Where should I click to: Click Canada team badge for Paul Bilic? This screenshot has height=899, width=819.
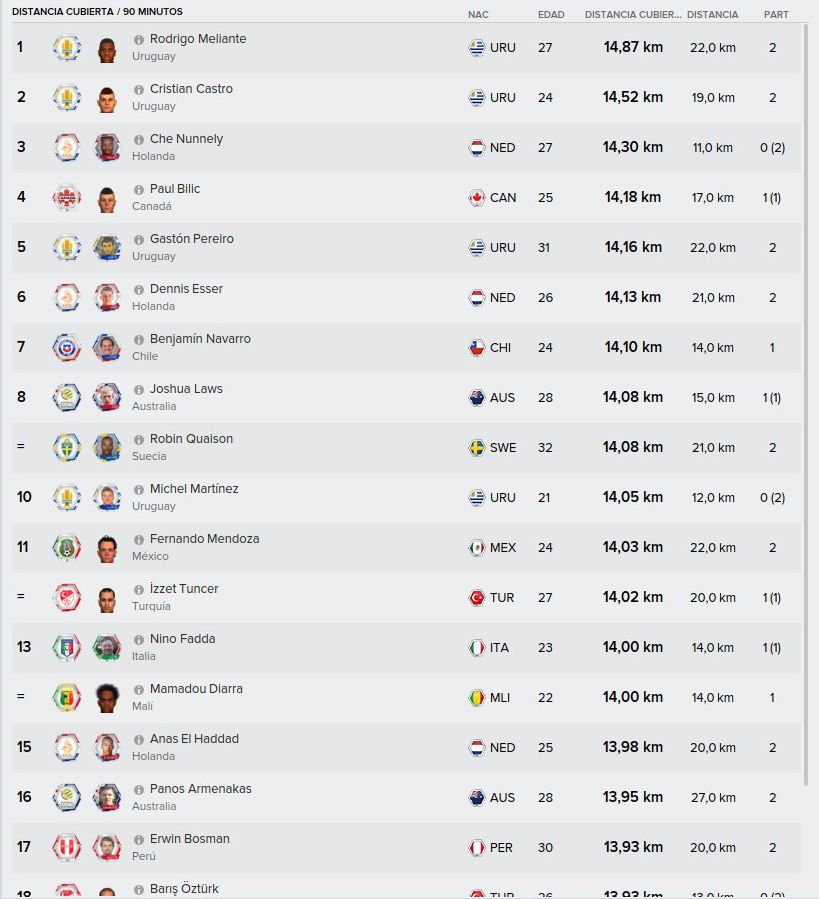[67, 198]
